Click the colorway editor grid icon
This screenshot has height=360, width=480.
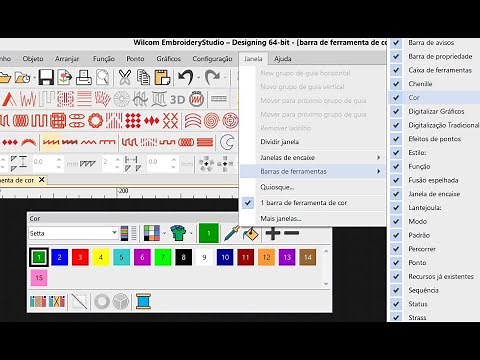152,233
